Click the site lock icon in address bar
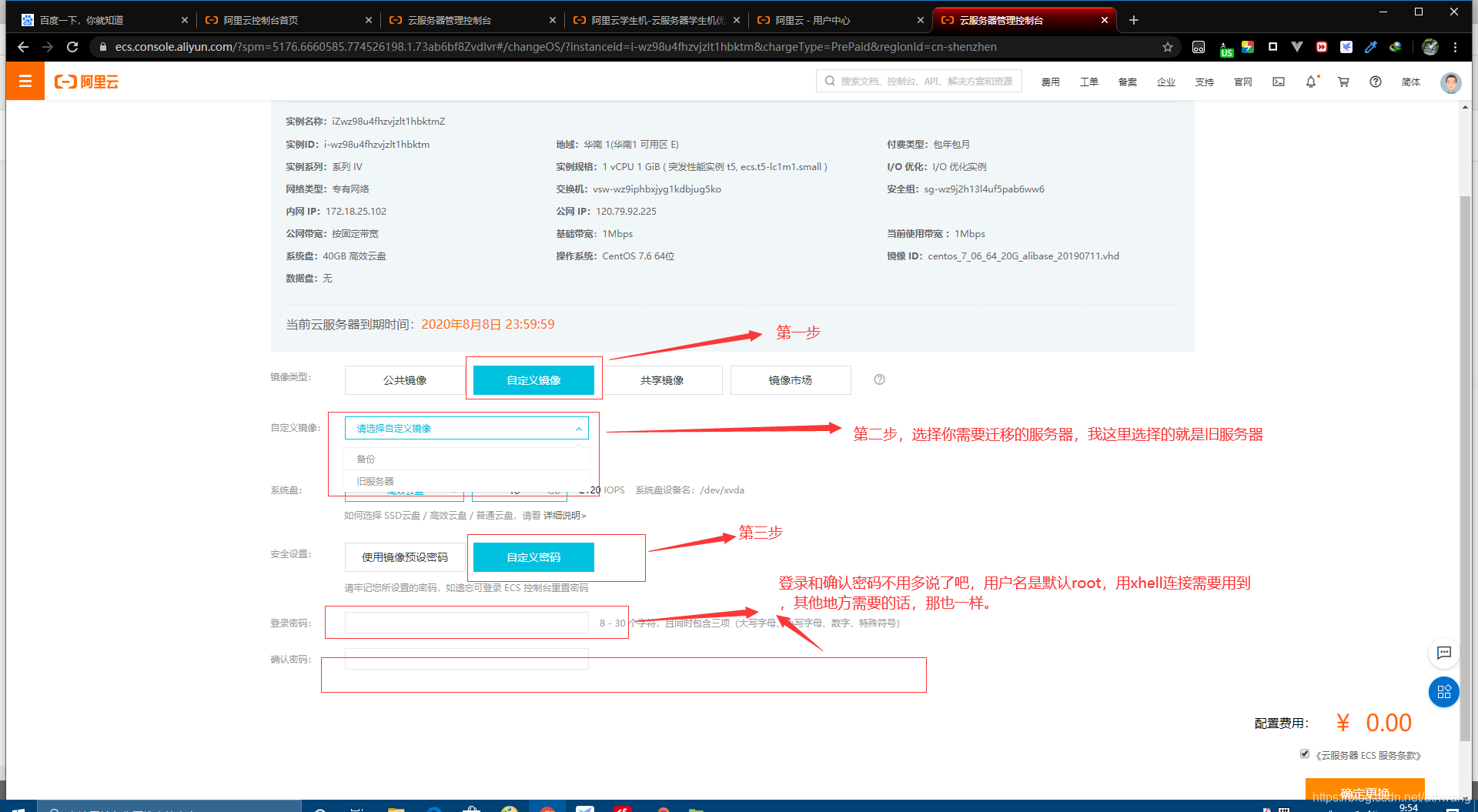The width and height of the screenshot is (1478, 812). pyautogui.click(x=102, y=47)
